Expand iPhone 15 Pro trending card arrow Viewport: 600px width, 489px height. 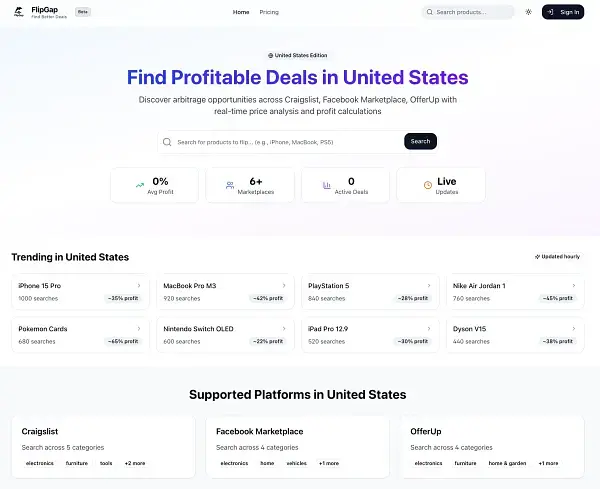(139, 285)
